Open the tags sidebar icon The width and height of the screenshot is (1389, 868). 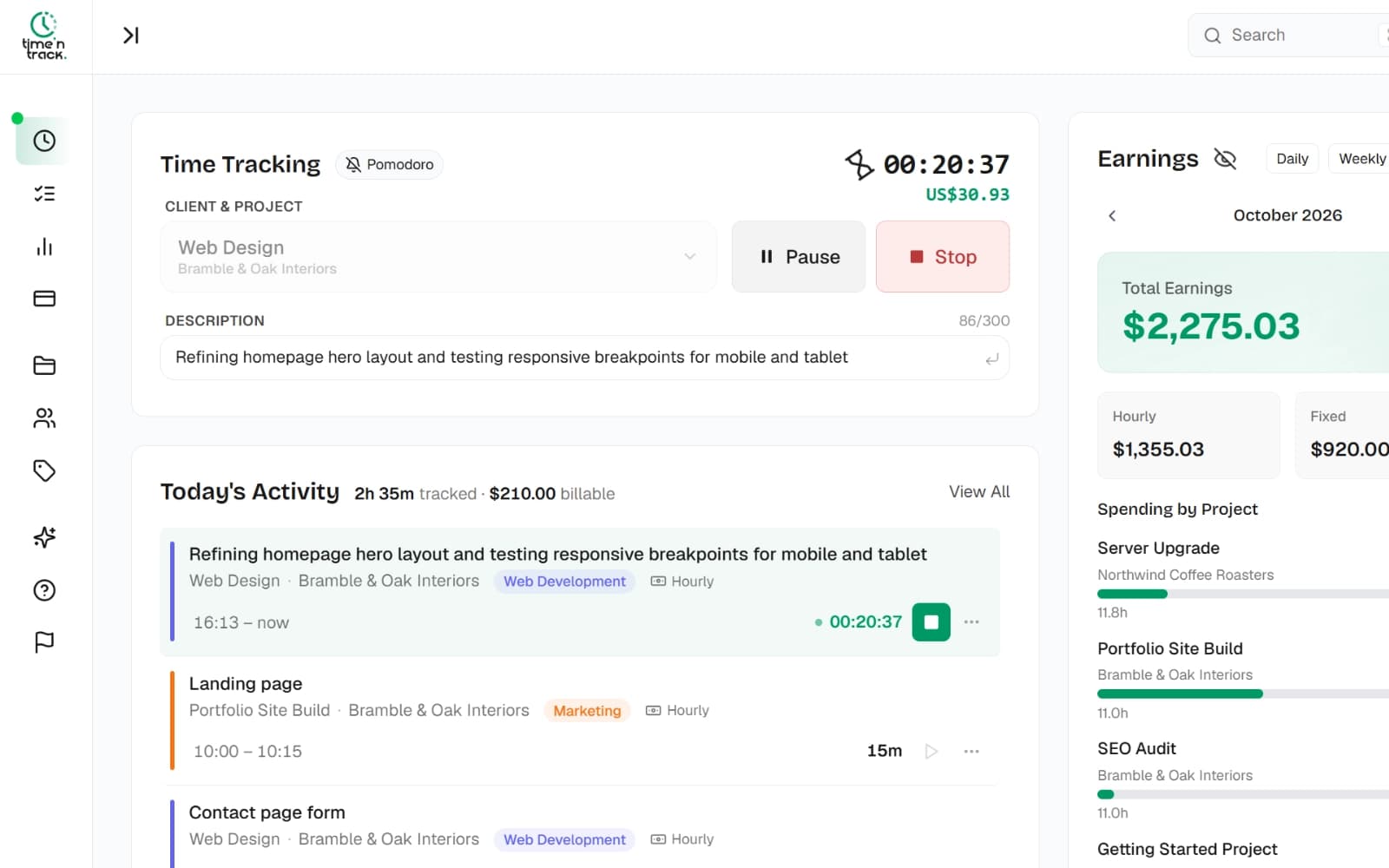click(44, 470)
